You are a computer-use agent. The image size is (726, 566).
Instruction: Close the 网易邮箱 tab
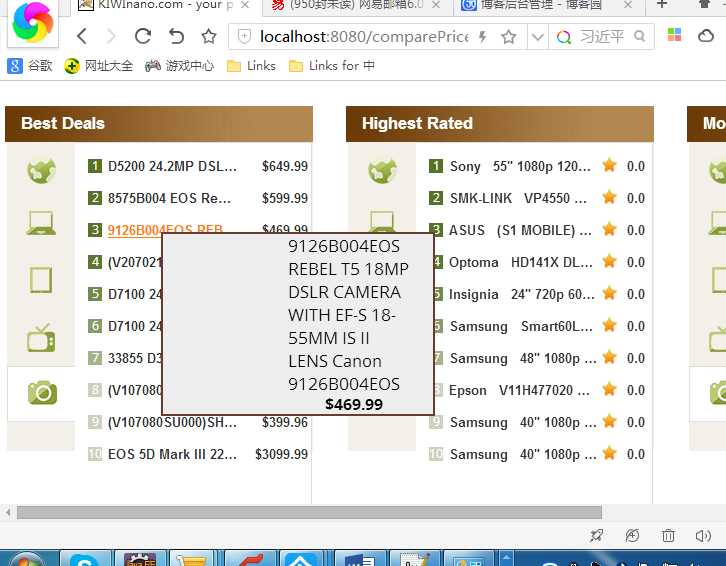(x=436, y=5)
